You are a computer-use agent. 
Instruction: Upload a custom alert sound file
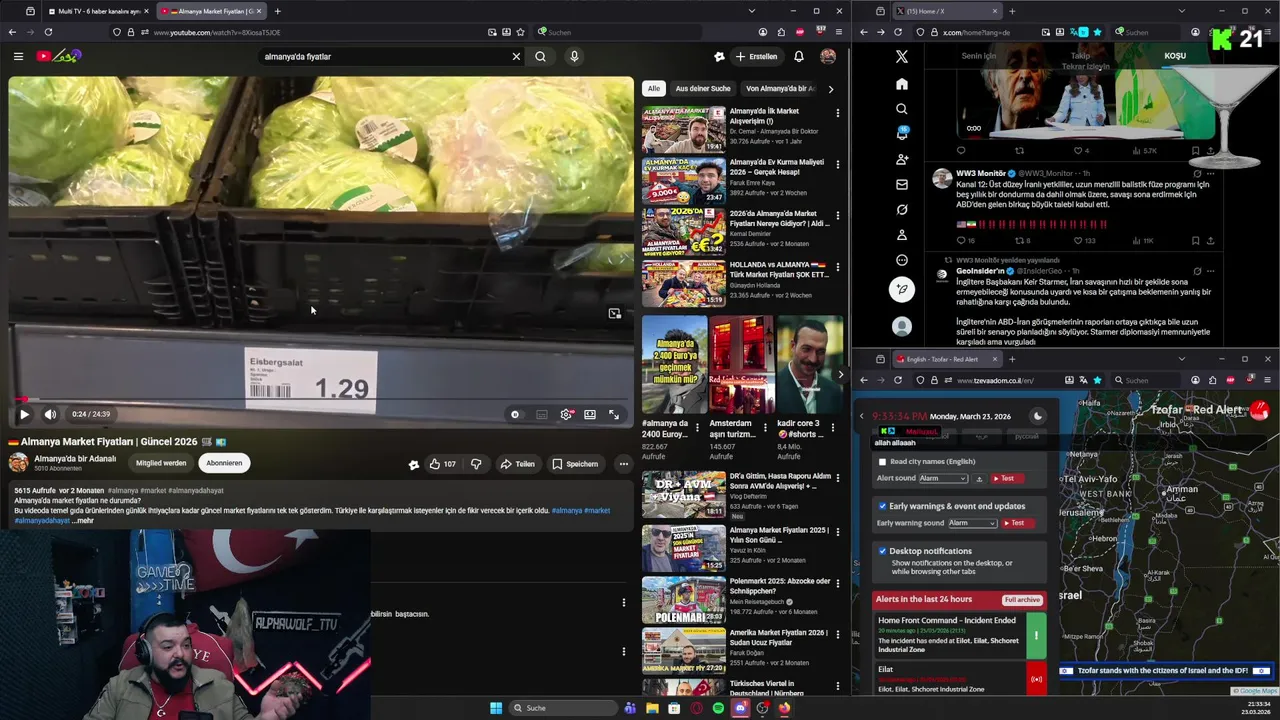coord(980,478)
